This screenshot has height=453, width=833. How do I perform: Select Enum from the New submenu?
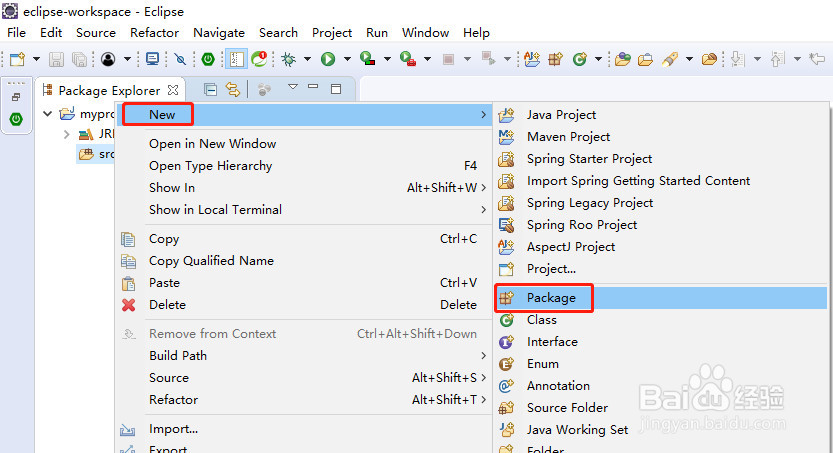[x=662, y=364]
